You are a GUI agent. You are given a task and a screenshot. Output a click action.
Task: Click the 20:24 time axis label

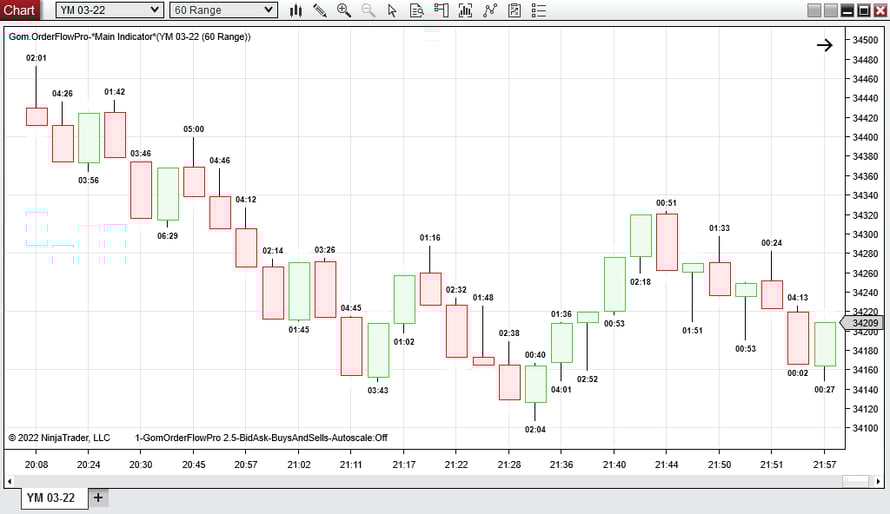click(x=89, y=465)
